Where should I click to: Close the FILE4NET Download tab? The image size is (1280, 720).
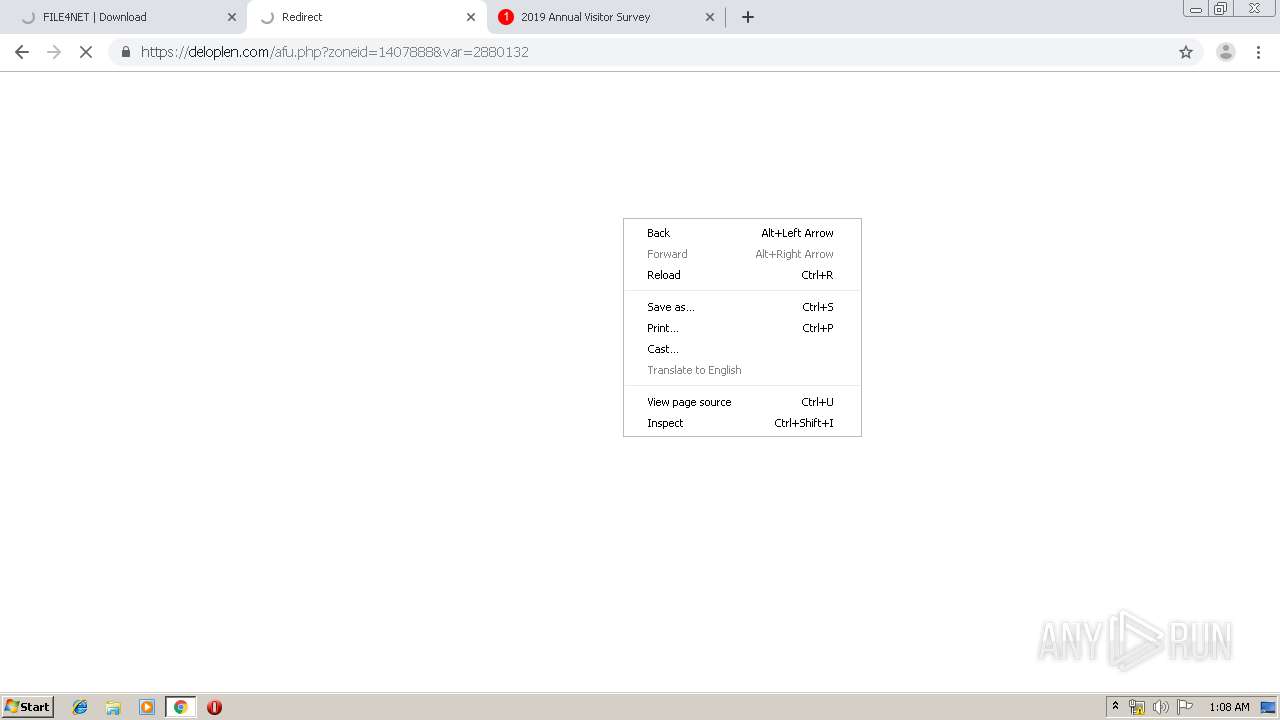tap(232, 17)
